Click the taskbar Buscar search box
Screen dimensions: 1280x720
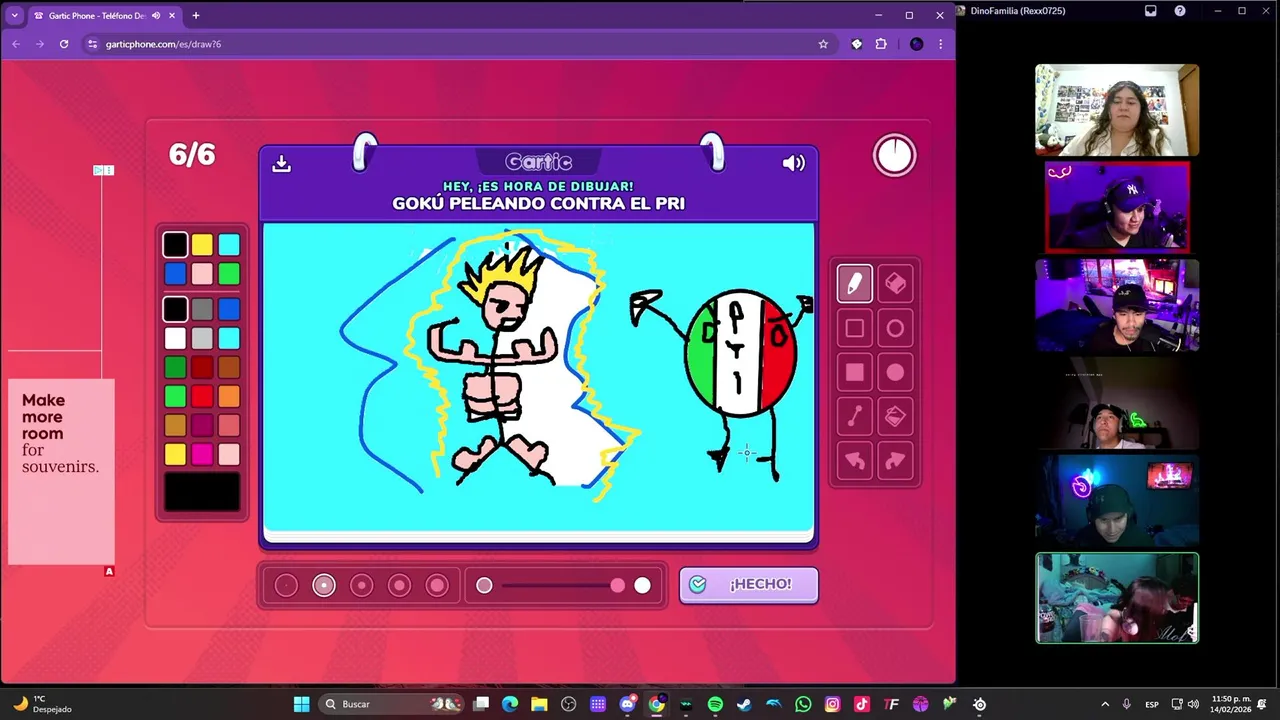(x=392, y=704)
